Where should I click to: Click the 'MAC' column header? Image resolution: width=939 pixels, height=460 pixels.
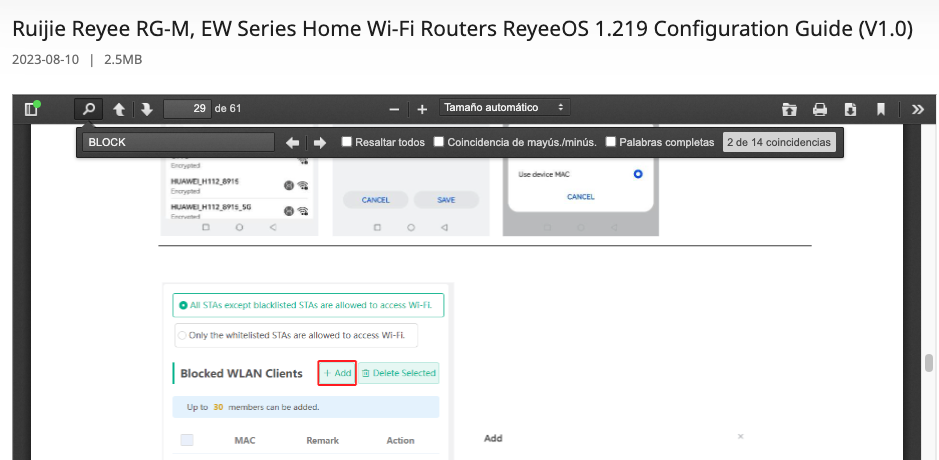(x=245, y=440)
